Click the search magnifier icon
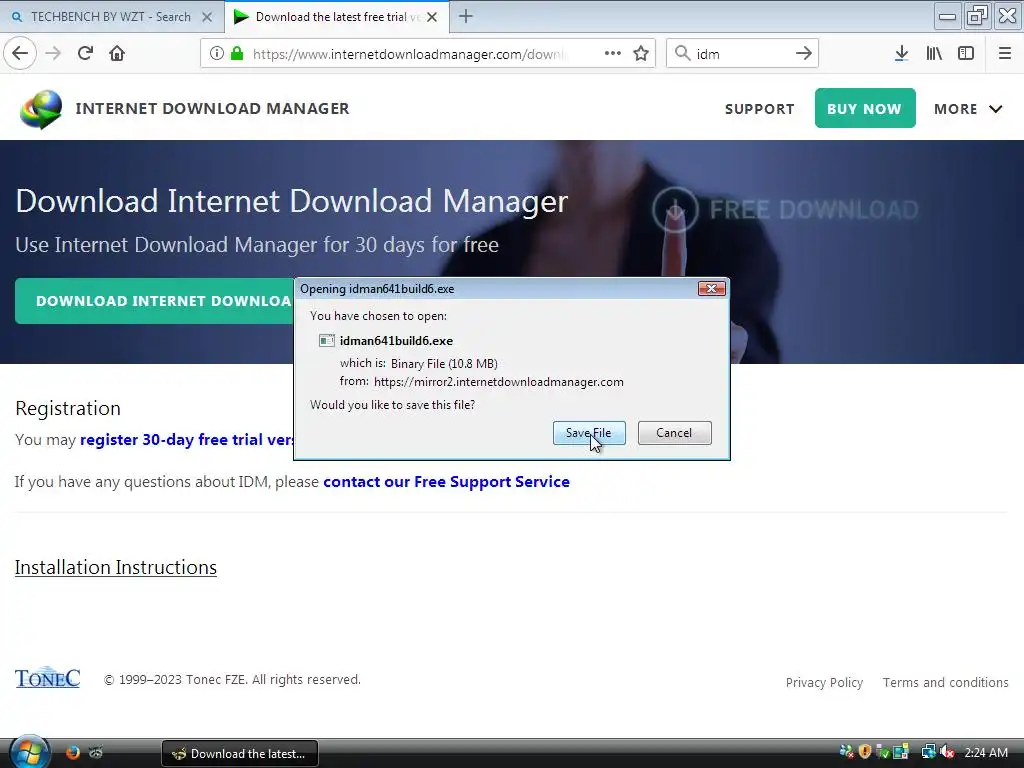The height and width of the screenshot is (768, 1024). (x=682, y=53)
